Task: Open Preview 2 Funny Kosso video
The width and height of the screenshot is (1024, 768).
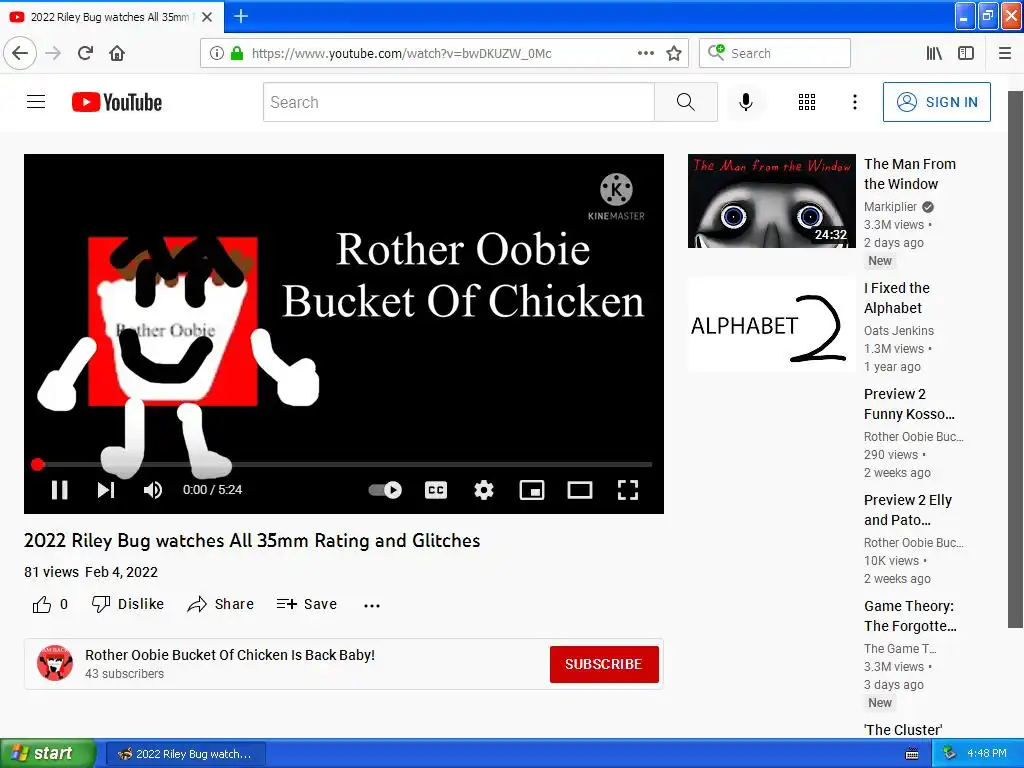Action: [x=909, y=404]
